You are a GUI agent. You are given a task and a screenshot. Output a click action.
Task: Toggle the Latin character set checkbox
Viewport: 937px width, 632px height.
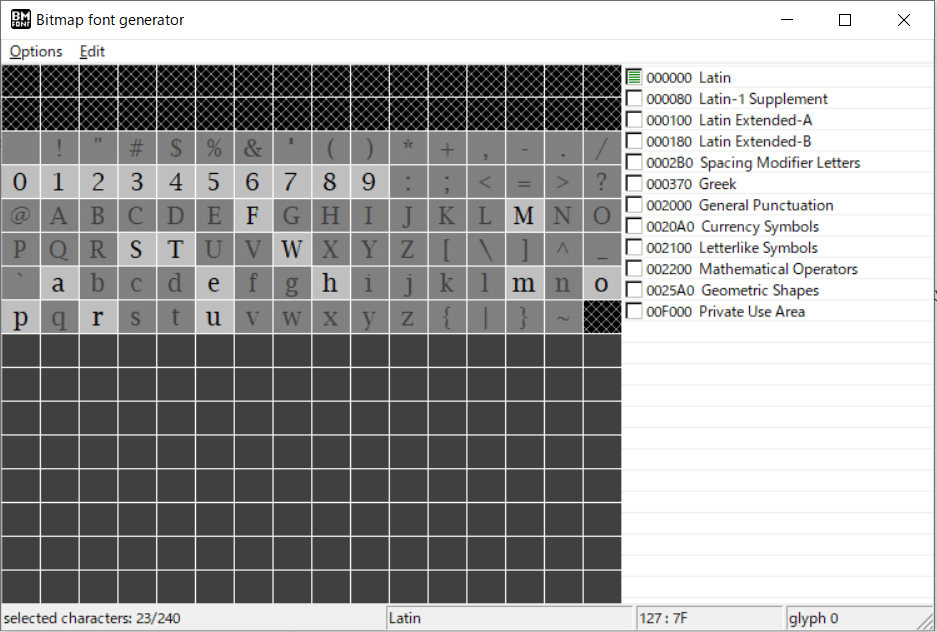click(x=634, y=77)
